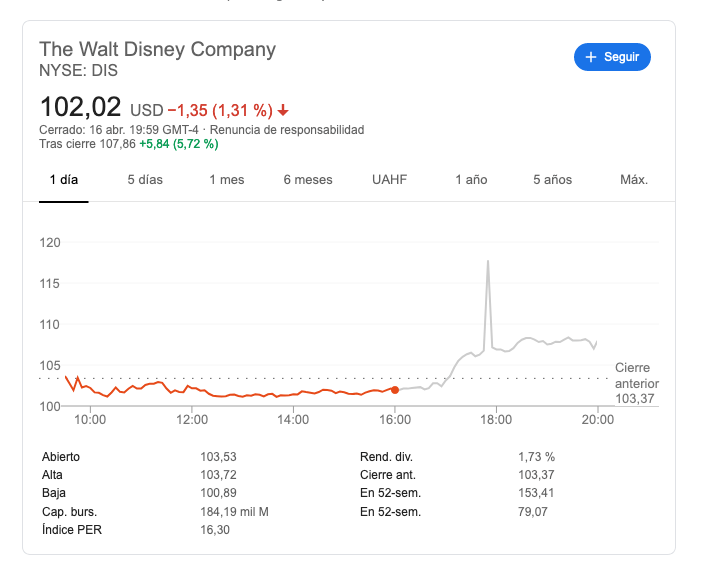Click The Walt Disney Company title
The width and height of the screenshot is (703, 568).
(x=157, y=49)
